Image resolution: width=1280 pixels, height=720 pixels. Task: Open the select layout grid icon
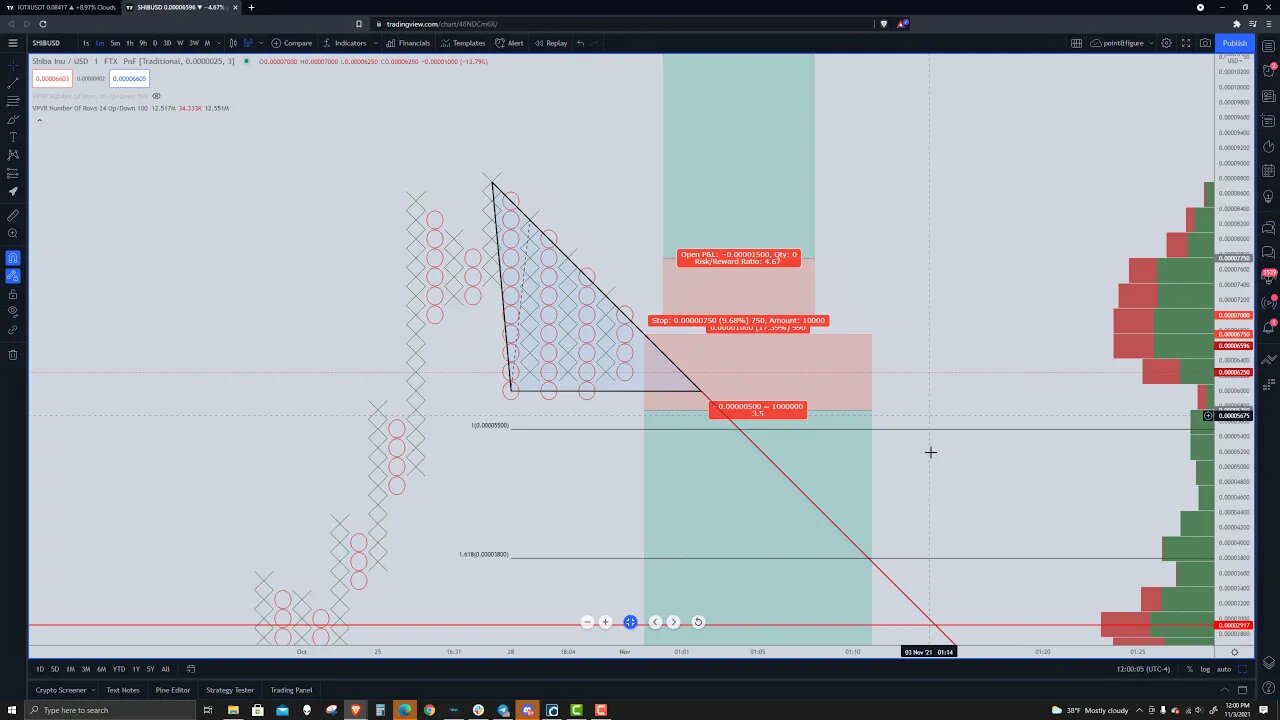coord(1076,43)
